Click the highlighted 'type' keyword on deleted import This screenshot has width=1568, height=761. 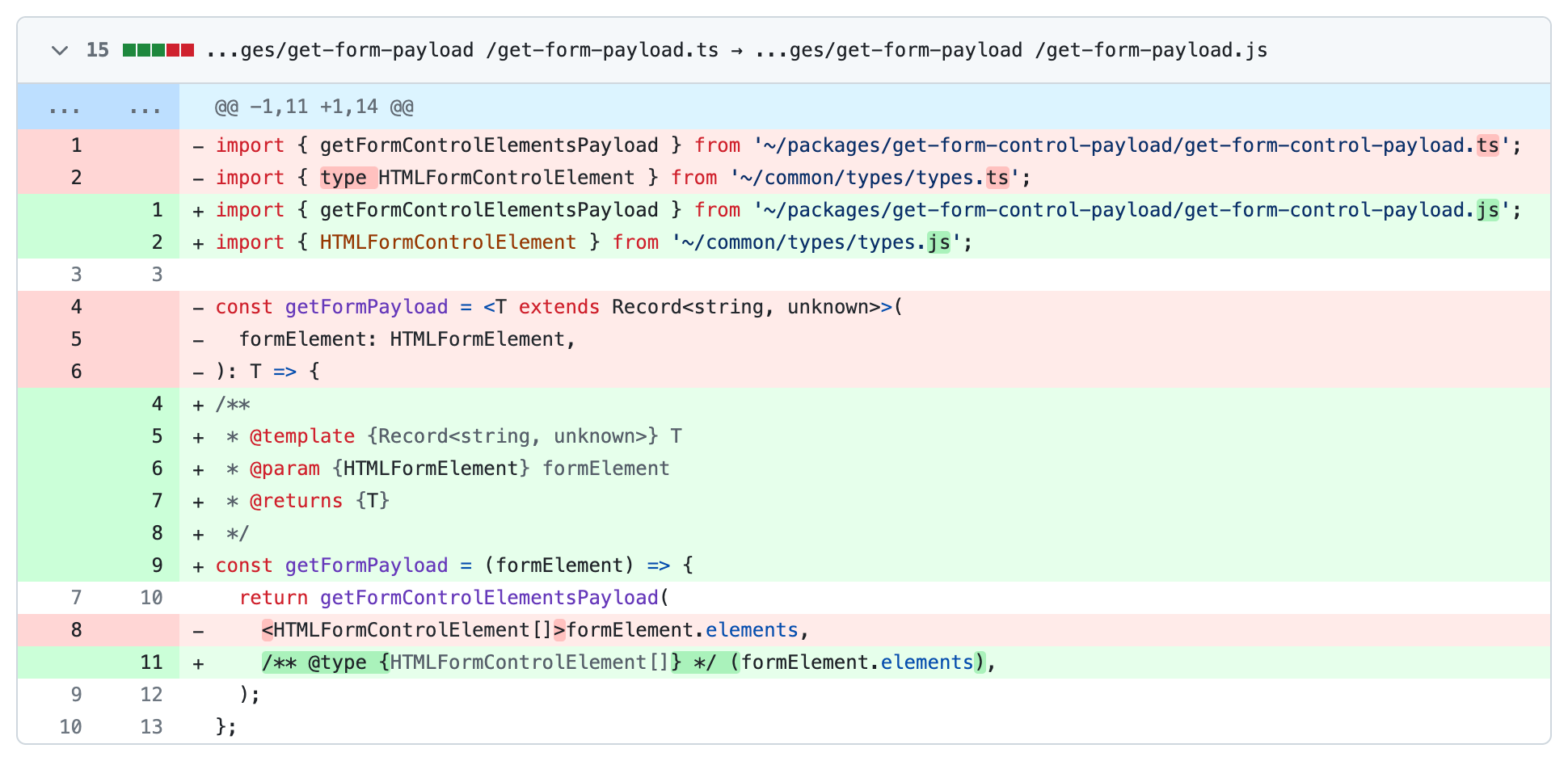point(344,178)
